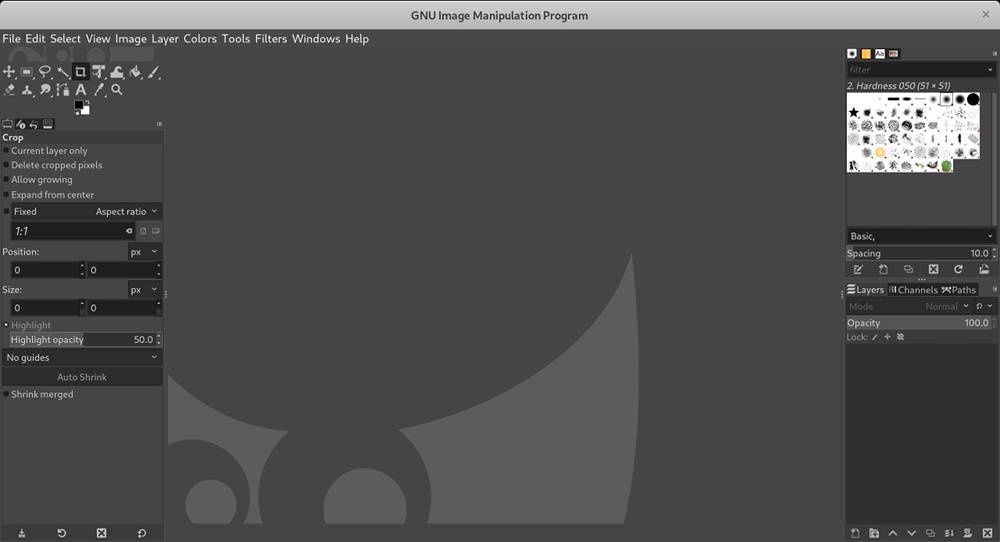Select the Paintbrush tool
The width and height of the screenshot is (1000, 542).
point(153,72)
